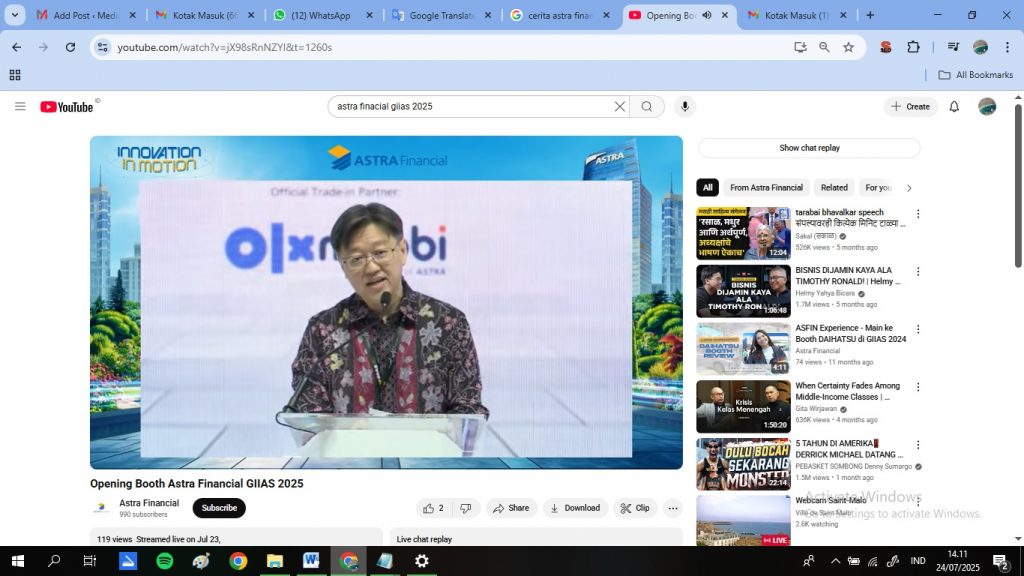Show more filter chips with the arrow

point(908,188)
